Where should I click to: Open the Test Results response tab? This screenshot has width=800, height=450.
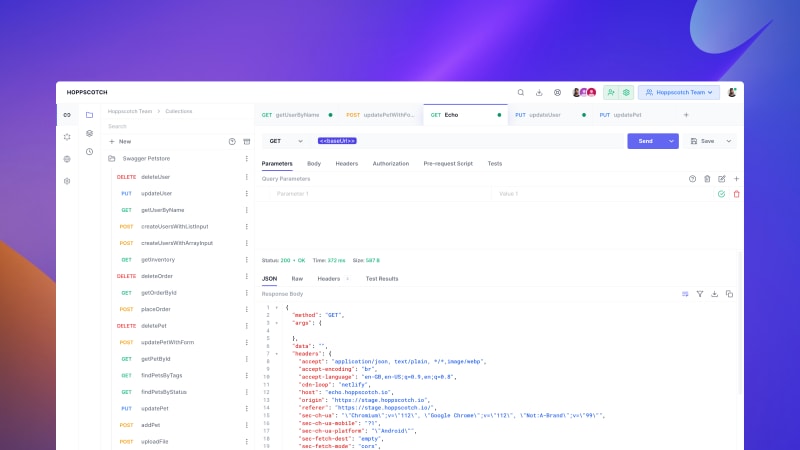[x=382, y=279]
